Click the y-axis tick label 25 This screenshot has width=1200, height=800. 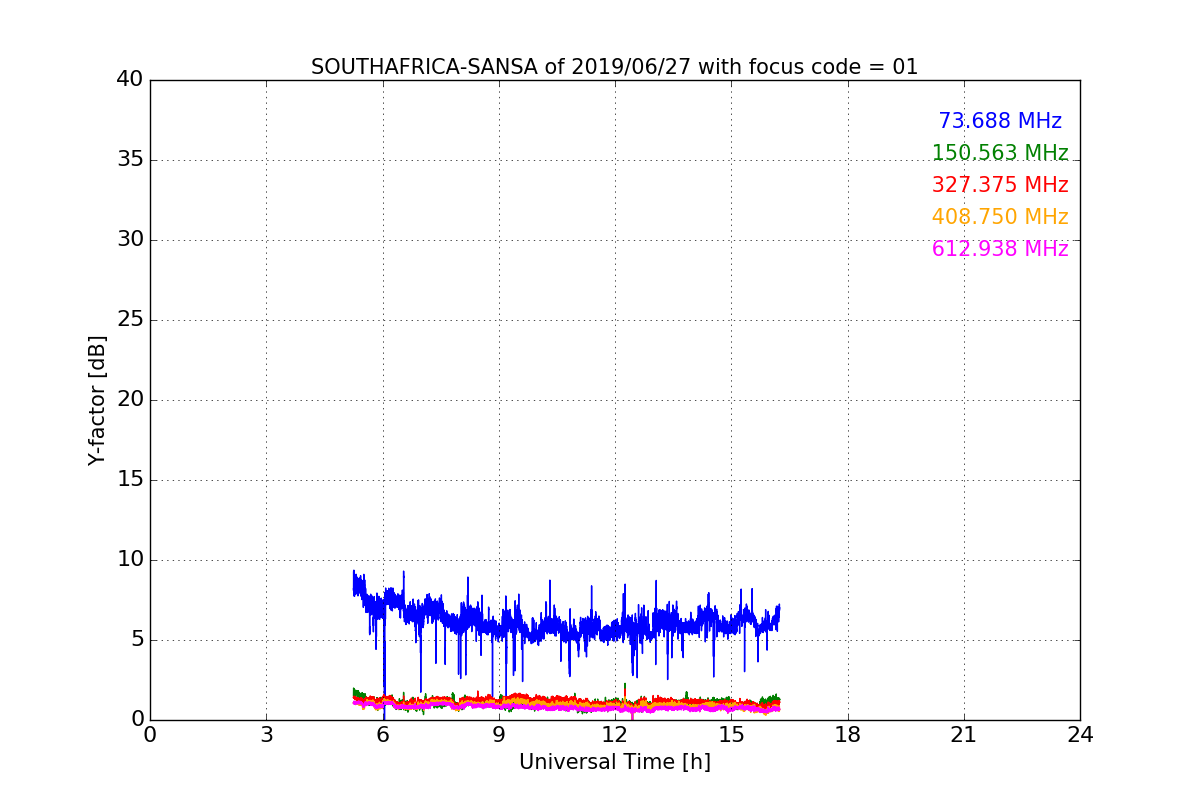click(130, 319)
